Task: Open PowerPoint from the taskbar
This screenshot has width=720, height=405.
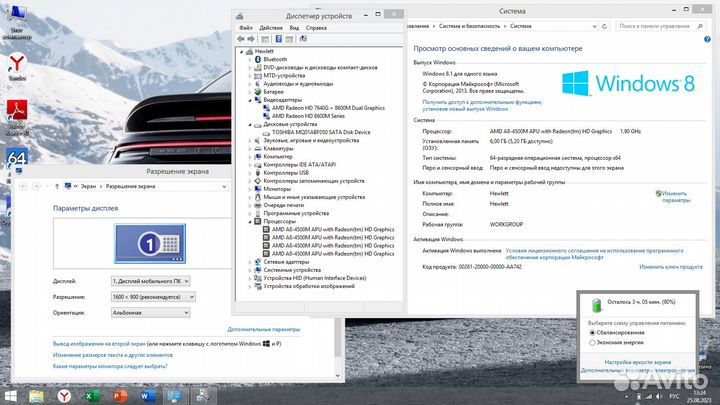Action: [x=119, y=396]
